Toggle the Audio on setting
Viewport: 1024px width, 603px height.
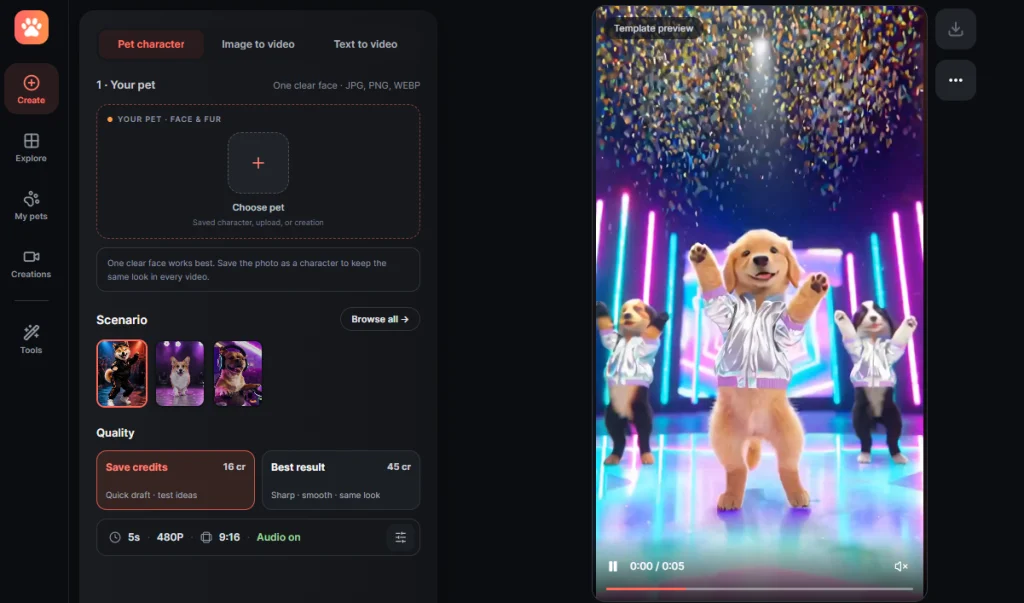tap(278, 537)
